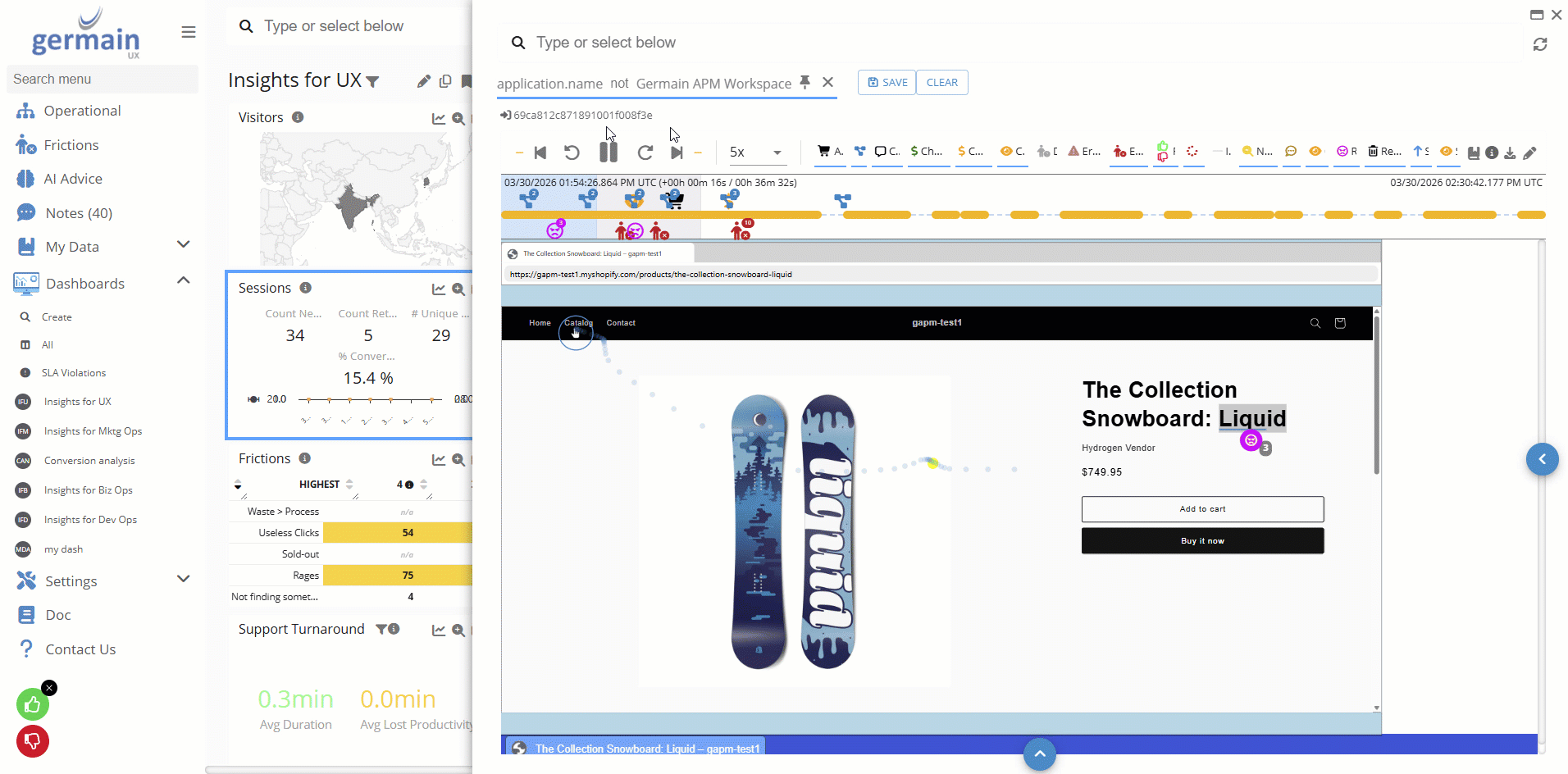Click the red user-error marker with badge 10
Viewport: 1568px width, 774px height.
tap(741, 230)
